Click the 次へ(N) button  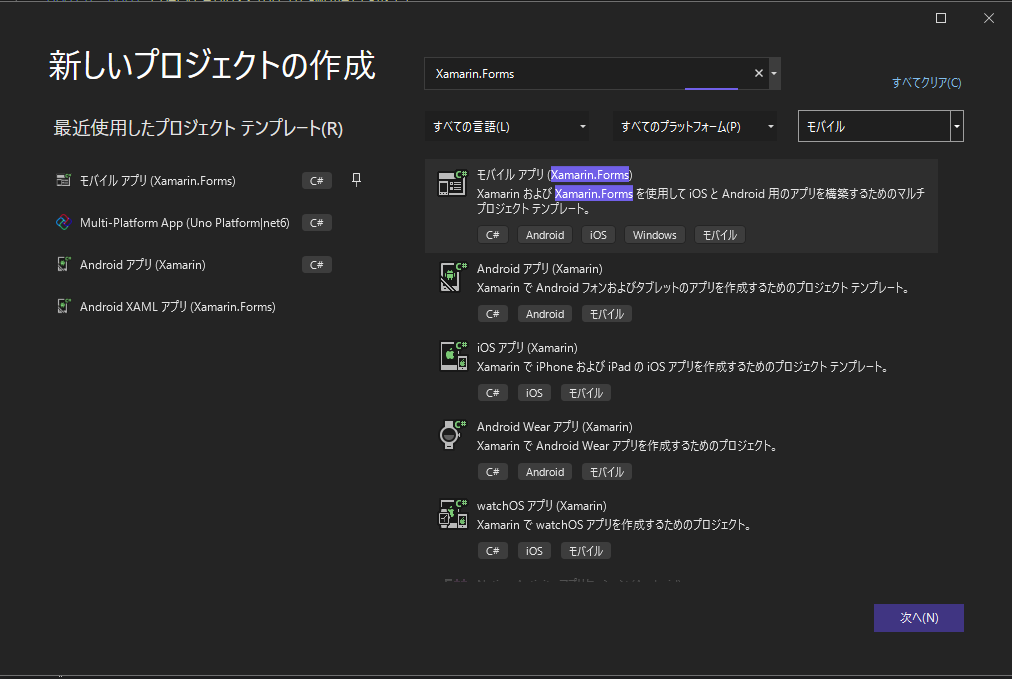pos(918,618)
